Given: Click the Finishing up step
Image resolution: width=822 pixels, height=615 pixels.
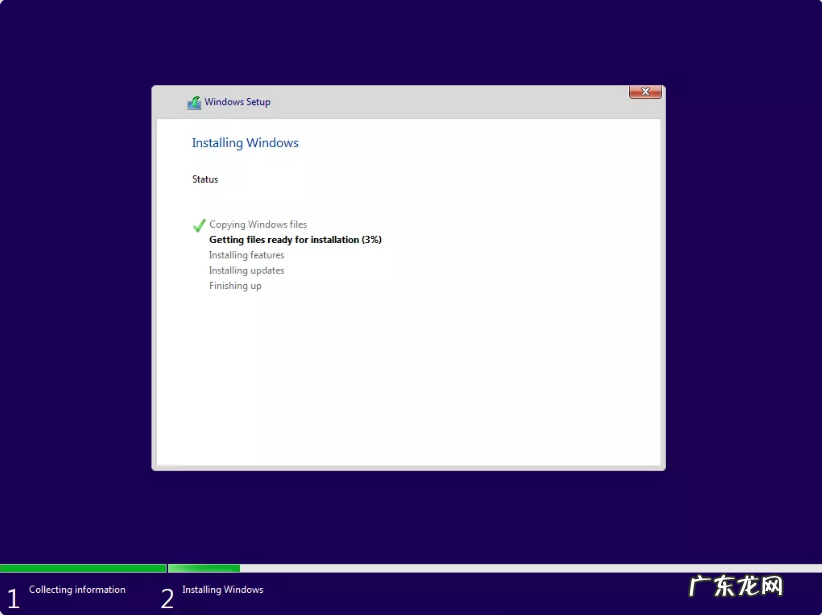Looking at the screenshot, I should [x=235, y=286].
